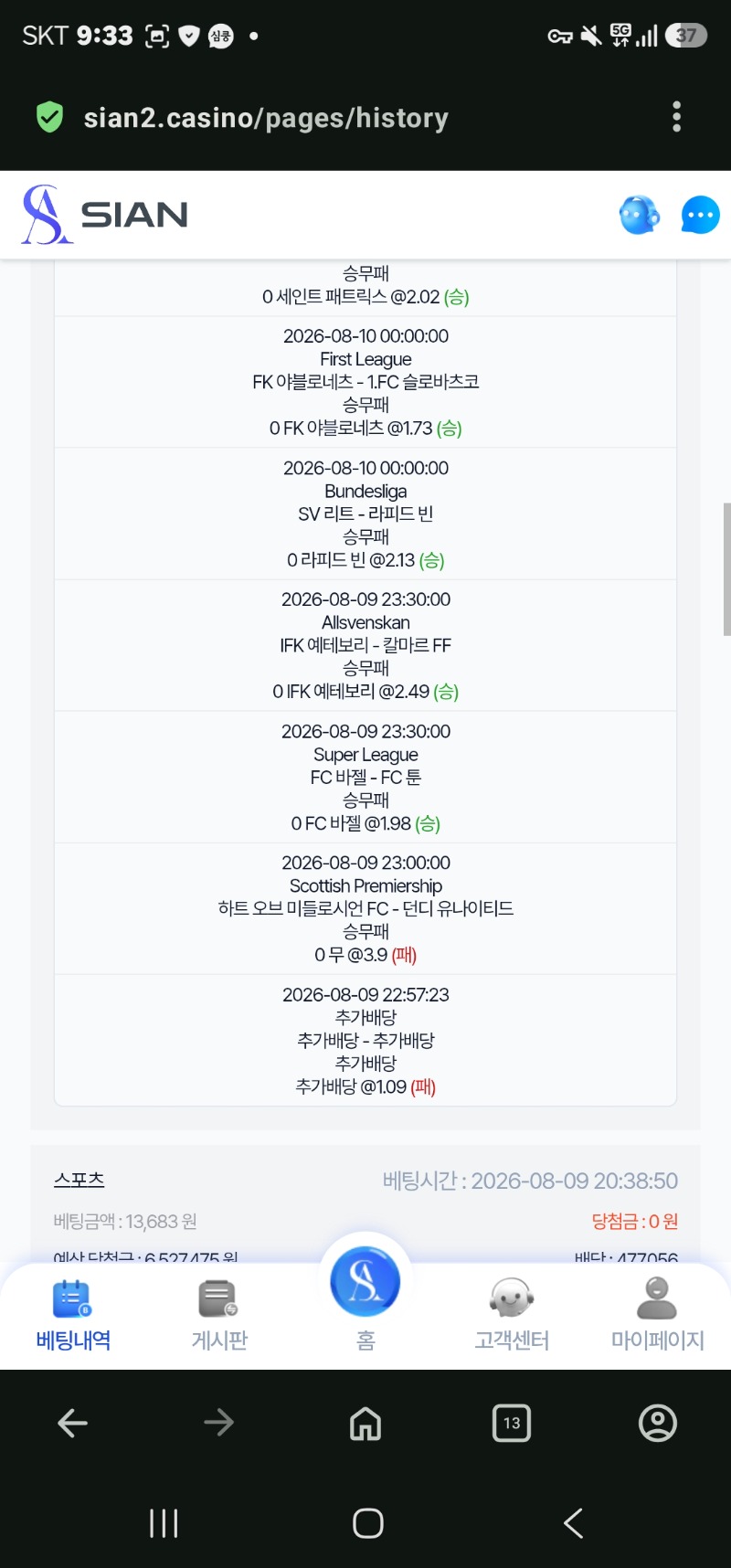This screenshot has width=731, height=1568.
Task: Click the 스포츠 underlined link
Action: (x=79, y=1180)
